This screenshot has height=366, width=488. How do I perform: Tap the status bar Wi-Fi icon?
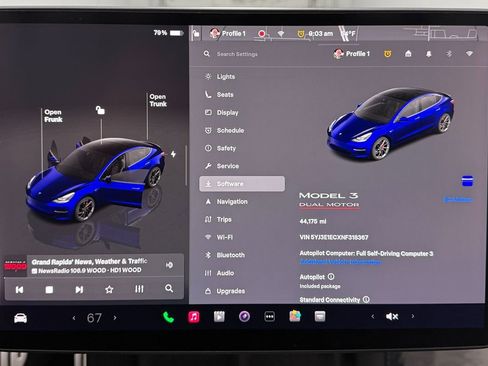(281, 33)
